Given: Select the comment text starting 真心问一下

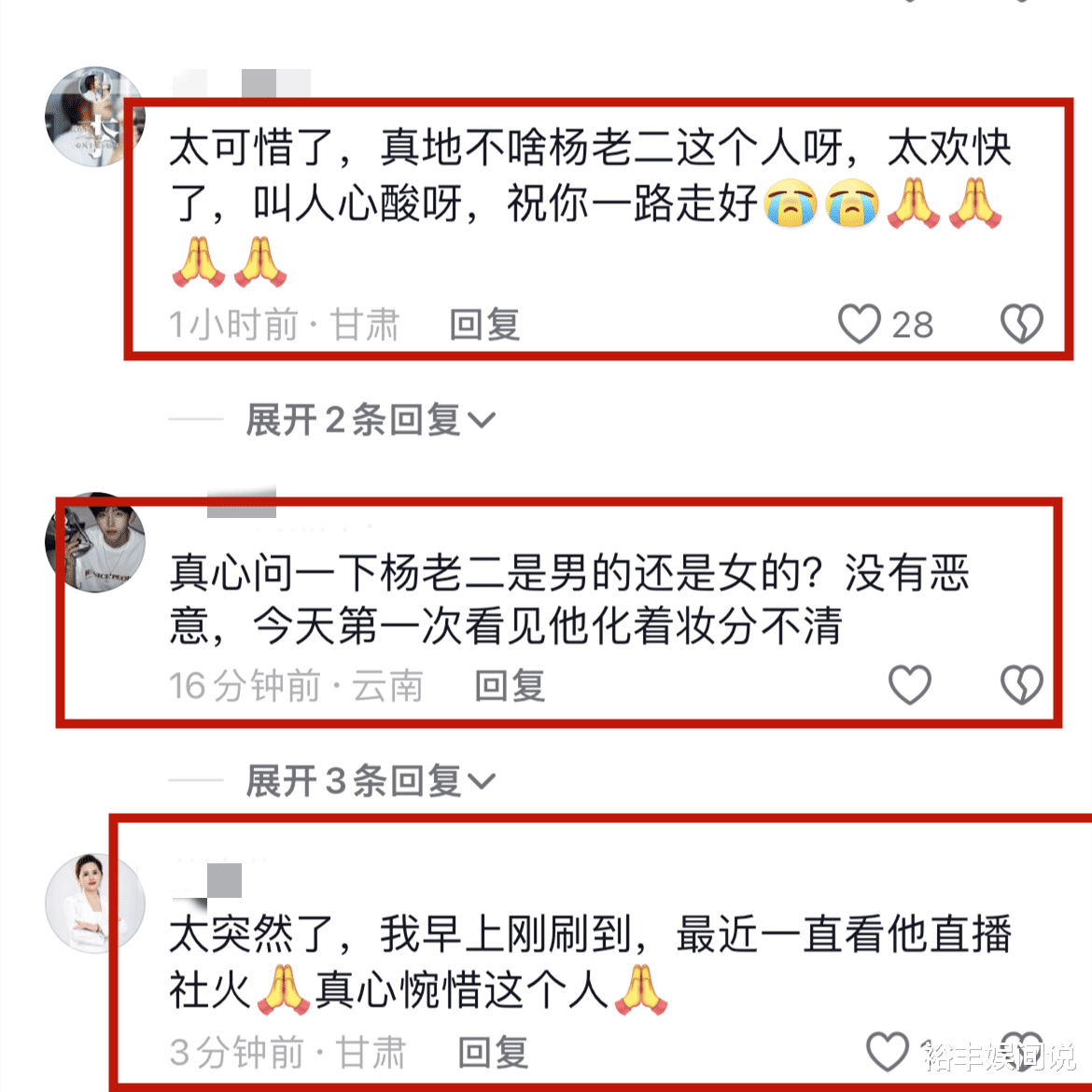Looking at the screenshot, I should [x=569, y=599].
